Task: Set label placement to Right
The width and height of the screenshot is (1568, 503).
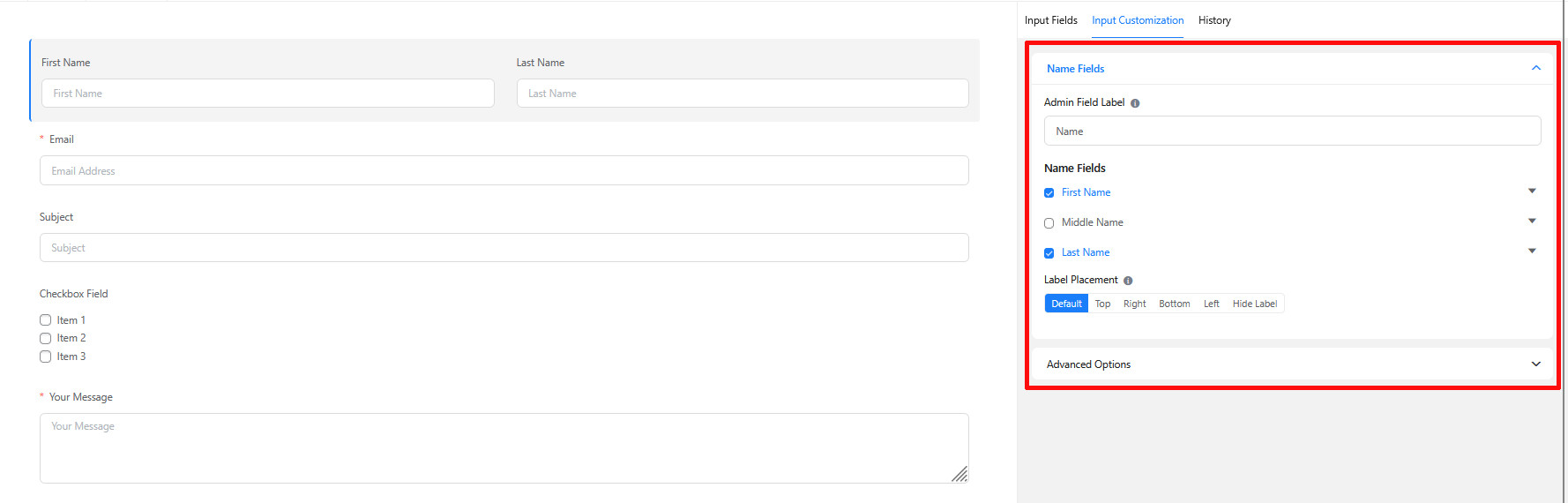Action: pos(1134,304)
